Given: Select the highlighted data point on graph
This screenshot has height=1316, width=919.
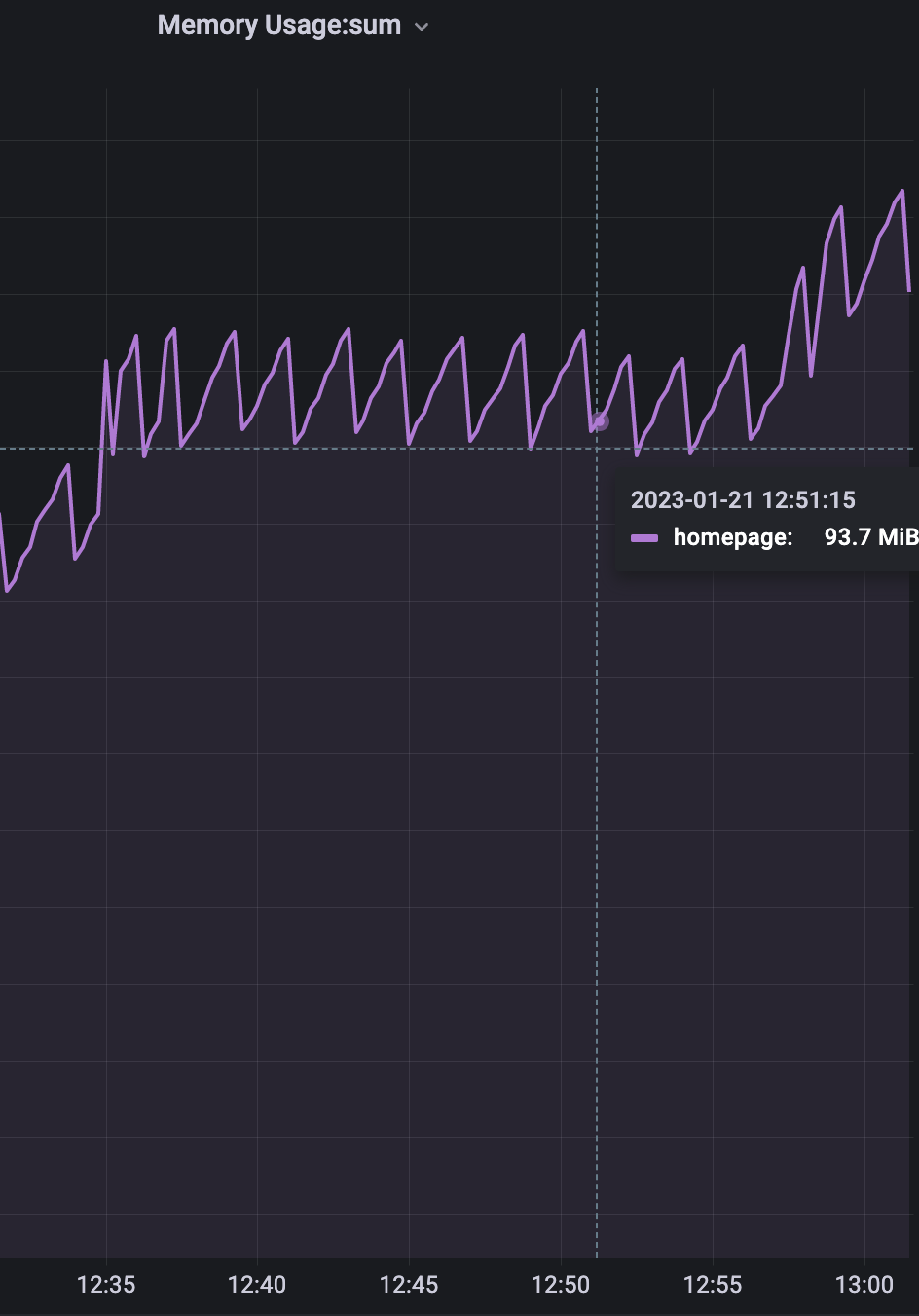Looking at the screenshot, I should (598, 421).
